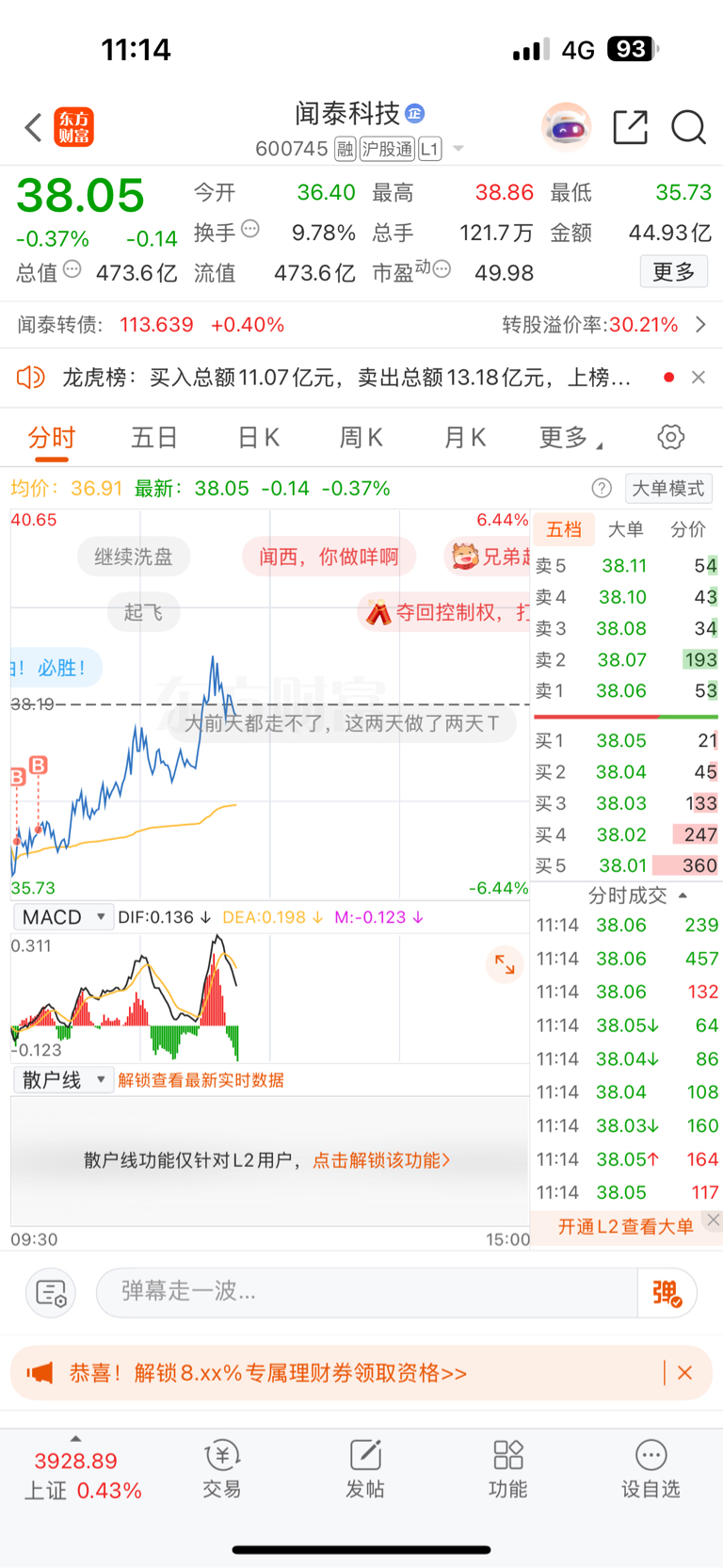The width and height of the screenshot is (723, 1568).
Task: Open the 散户线 indicator dropdown
Action: click(x=62, y=1080)
